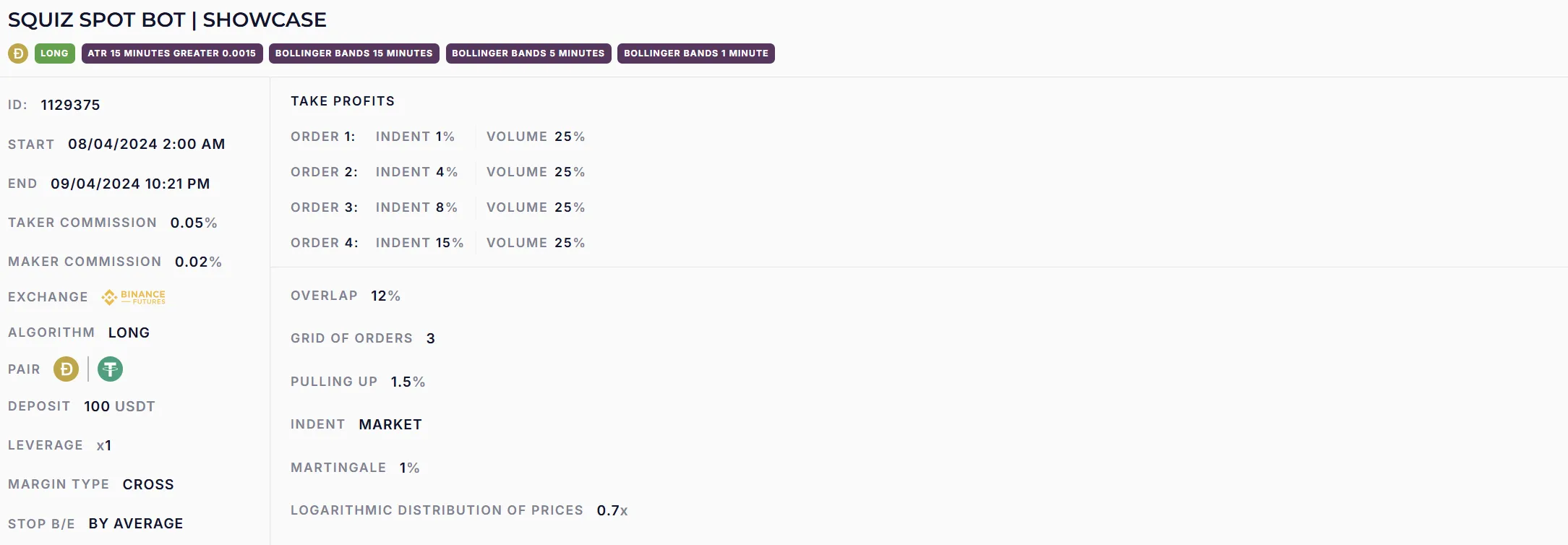Select the green LONG tag
This screenshot has width=1568, height=545.
click(54, 53)
